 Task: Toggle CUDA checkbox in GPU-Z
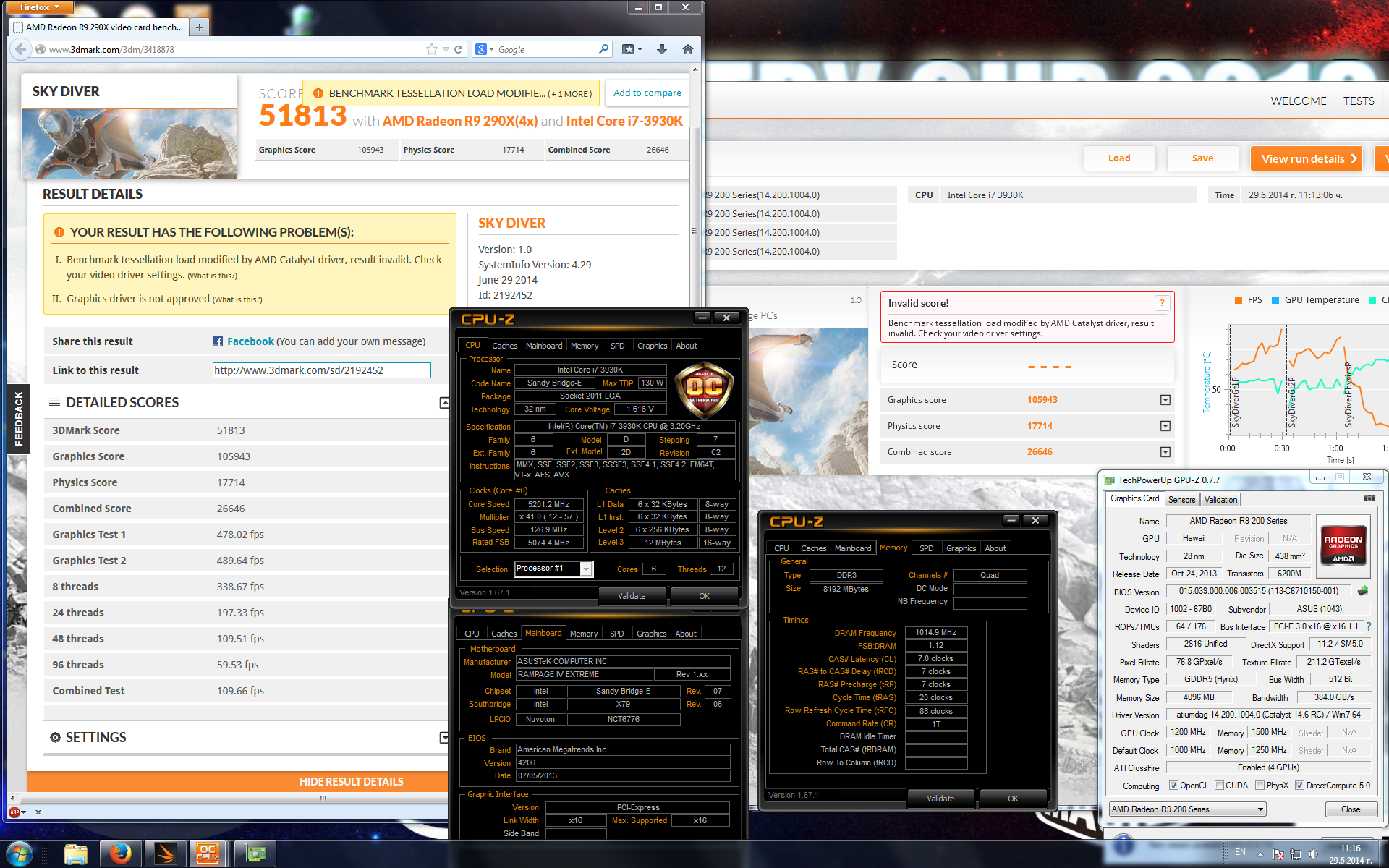tap(1220, 786)
